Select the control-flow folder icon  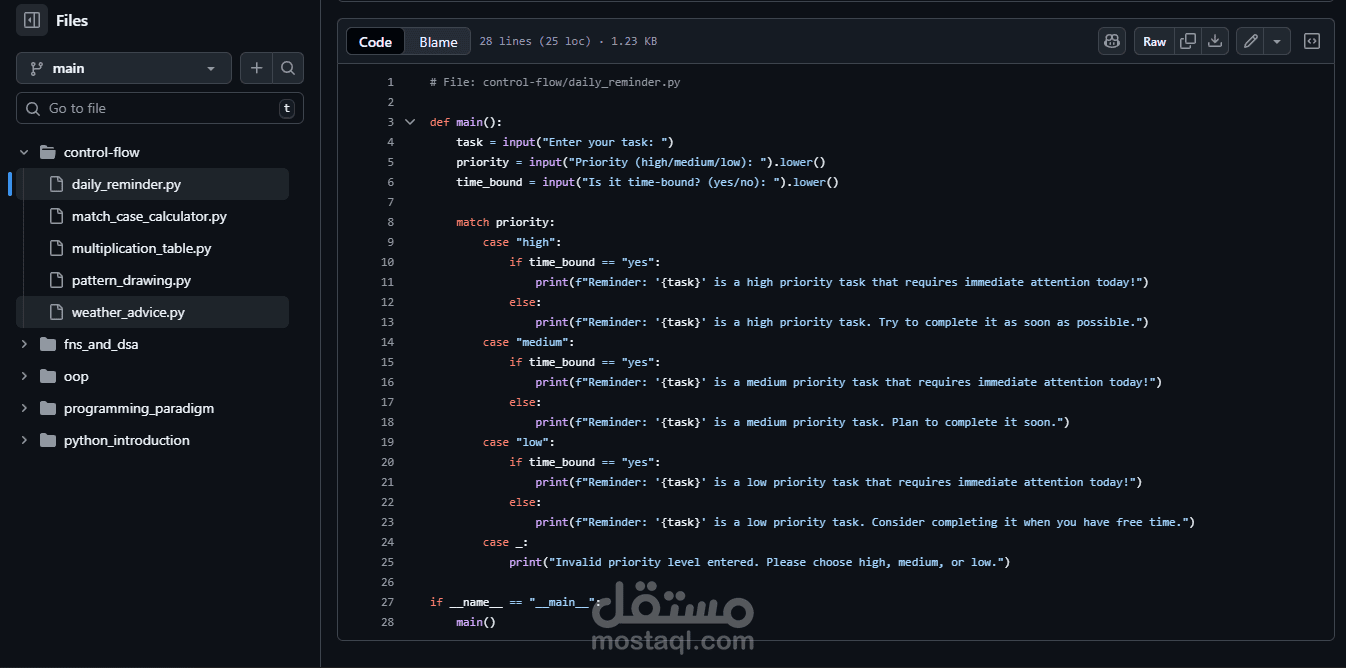[47, 152]
